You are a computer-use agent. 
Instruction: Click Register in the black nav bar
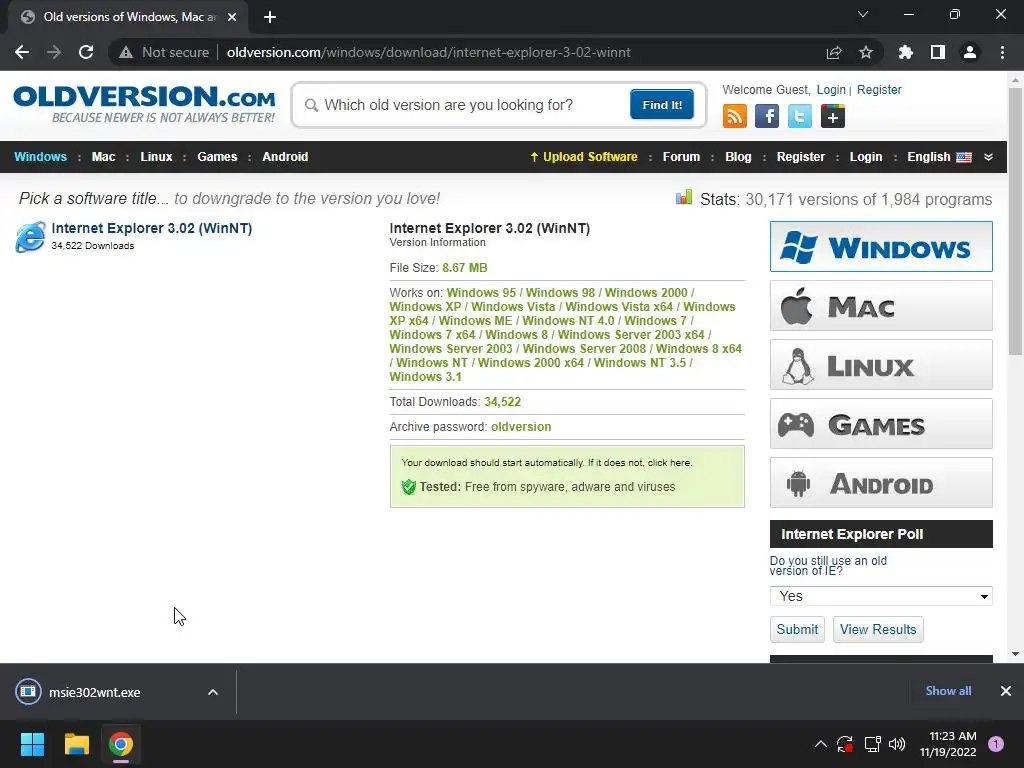(801, 157)
